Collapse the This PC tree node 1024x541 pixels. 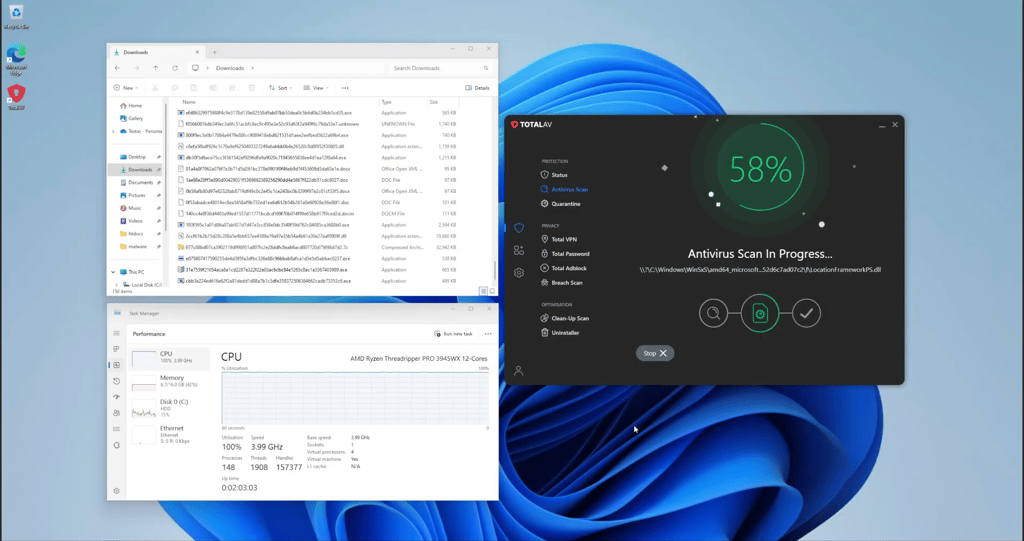[x=113, y=272]
